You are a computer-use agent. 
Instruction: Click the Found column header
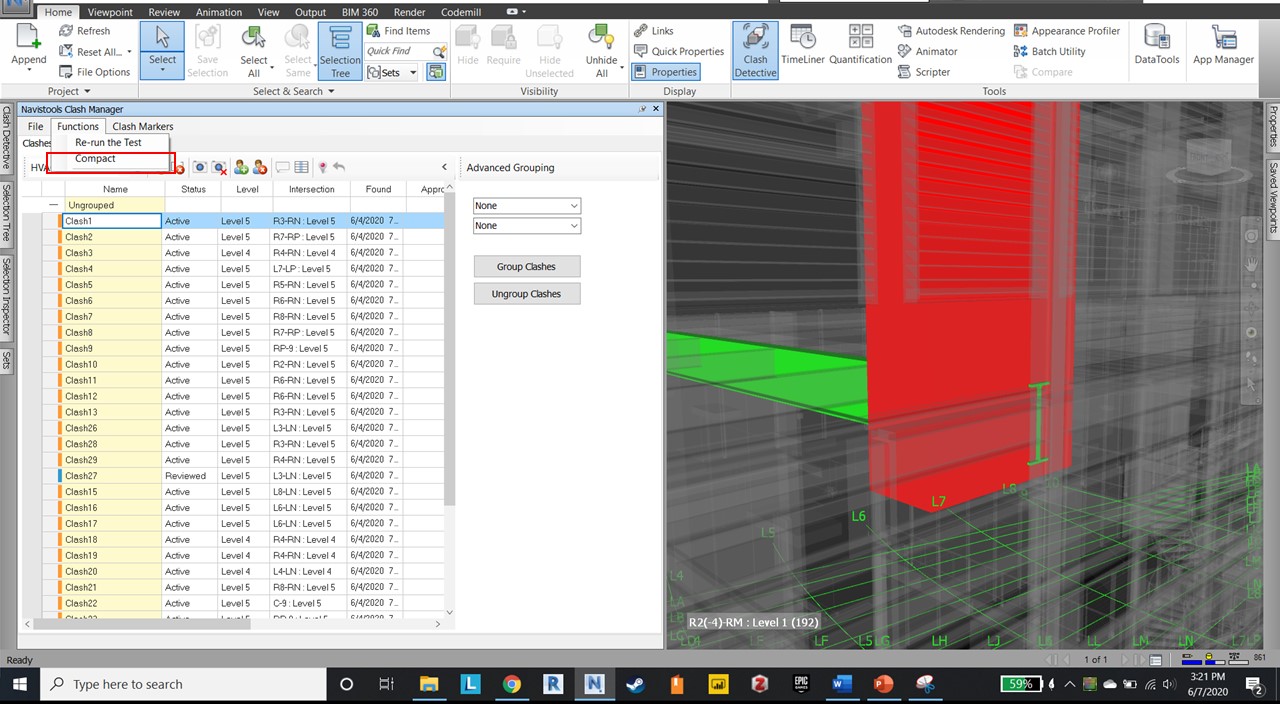[x=378, y=189]
